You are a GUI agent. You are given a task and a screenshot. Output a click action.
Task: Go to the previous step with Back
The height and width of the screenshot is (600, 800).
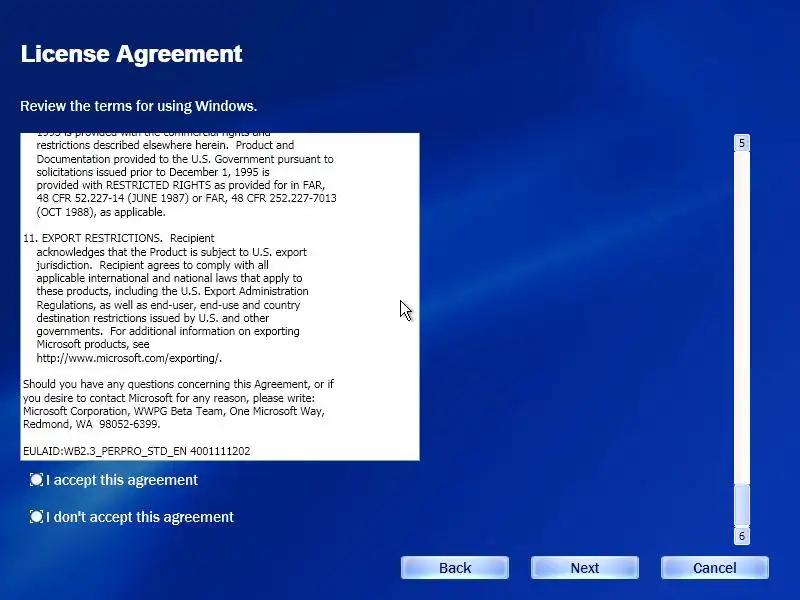point(455,568)
